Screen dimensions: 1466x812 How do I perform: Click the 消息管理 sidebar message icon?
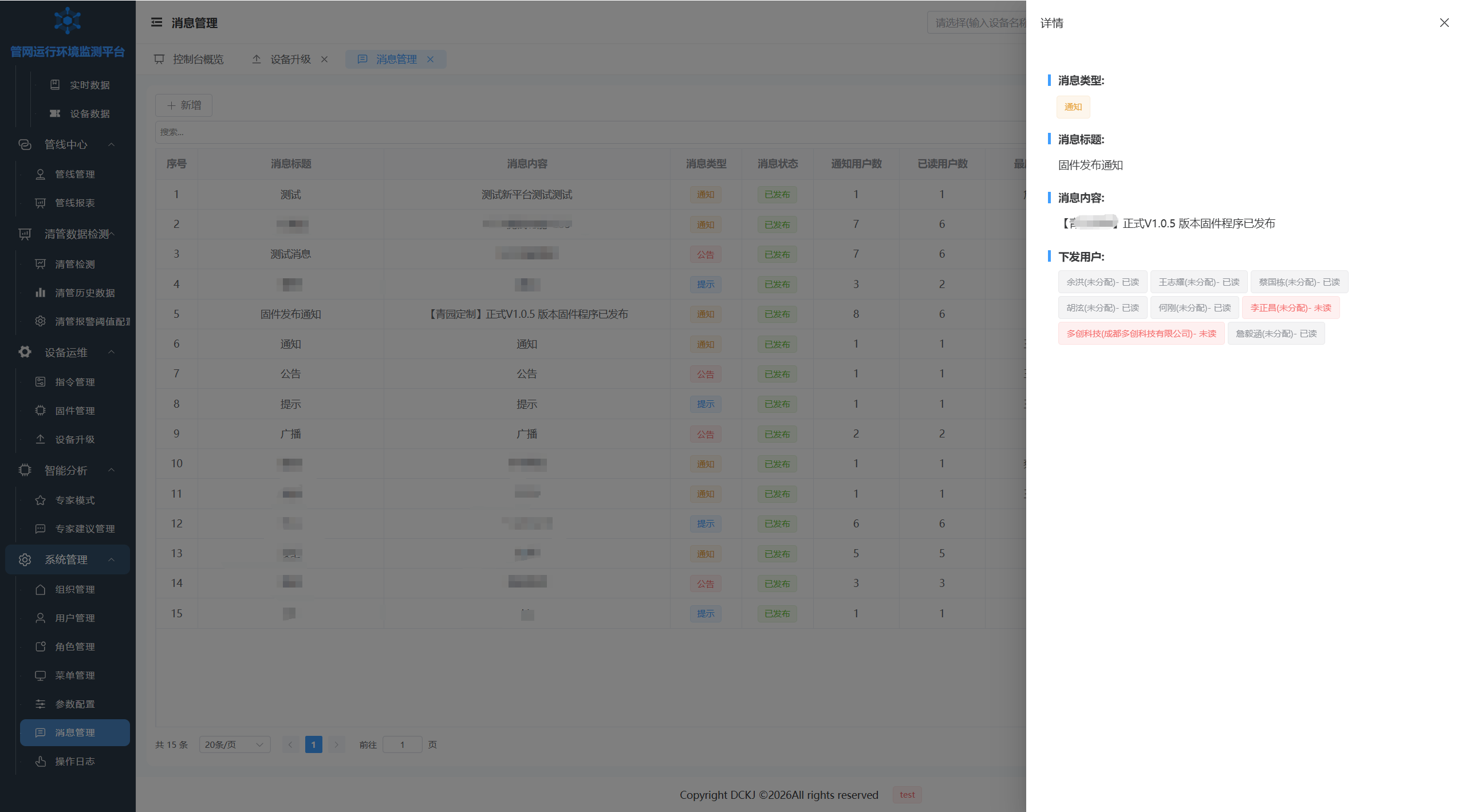click(40, 732)
